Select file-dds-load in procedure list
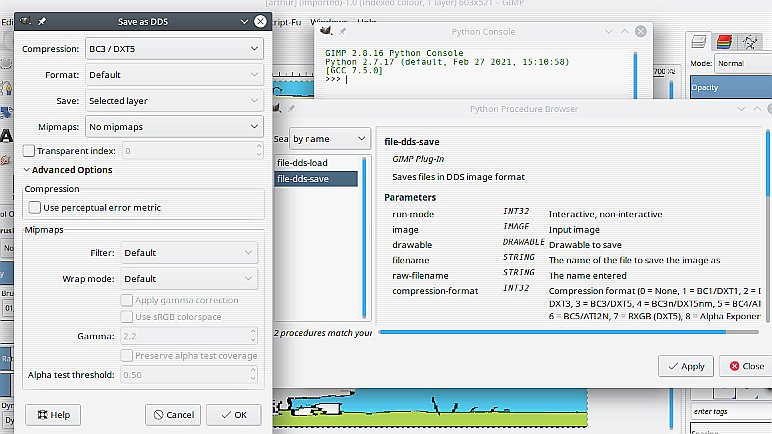The height and width of the screenshot is (434, 772). 304,162
